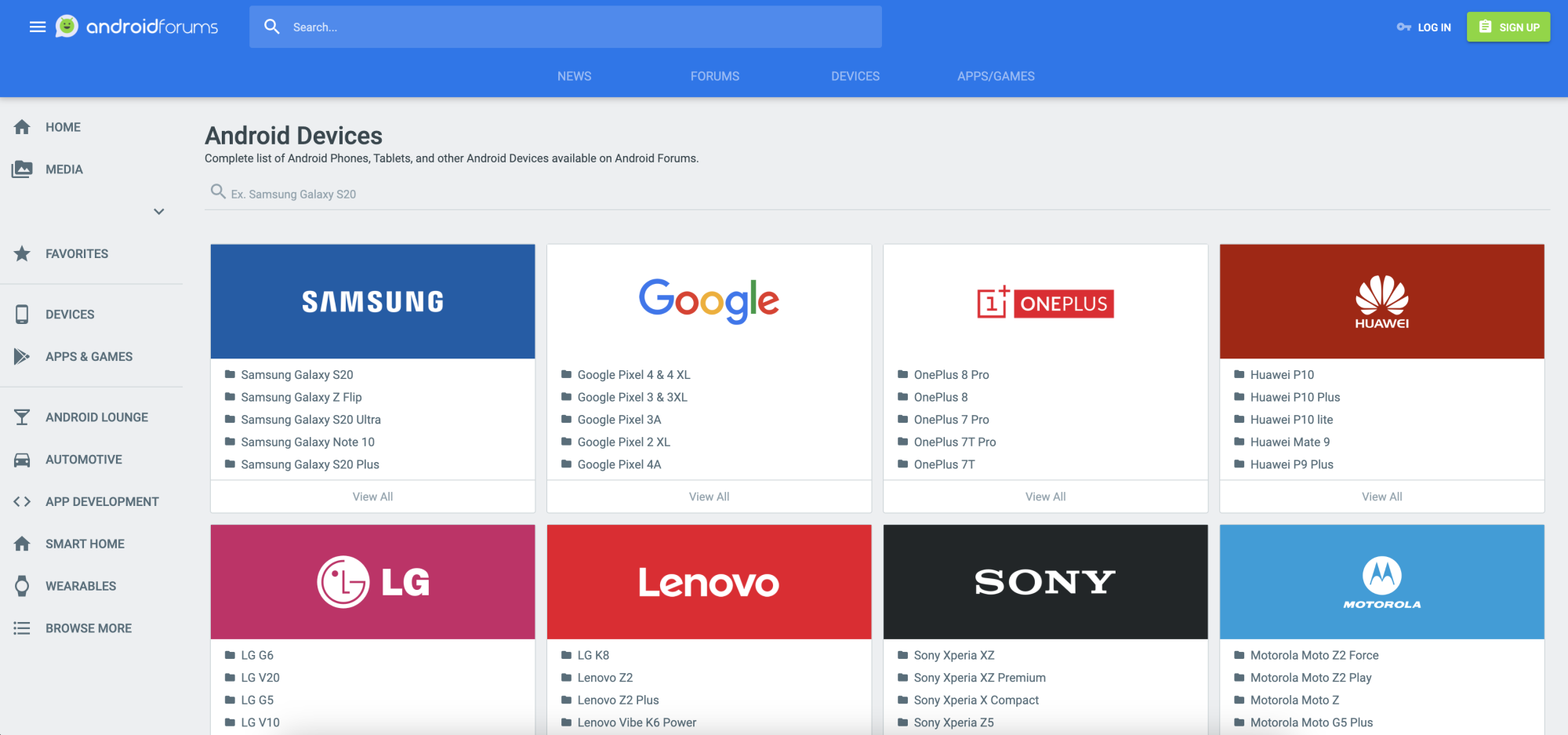Click the Sign Up button
Screen dimensions: 1568x735
click(1508, 27)
